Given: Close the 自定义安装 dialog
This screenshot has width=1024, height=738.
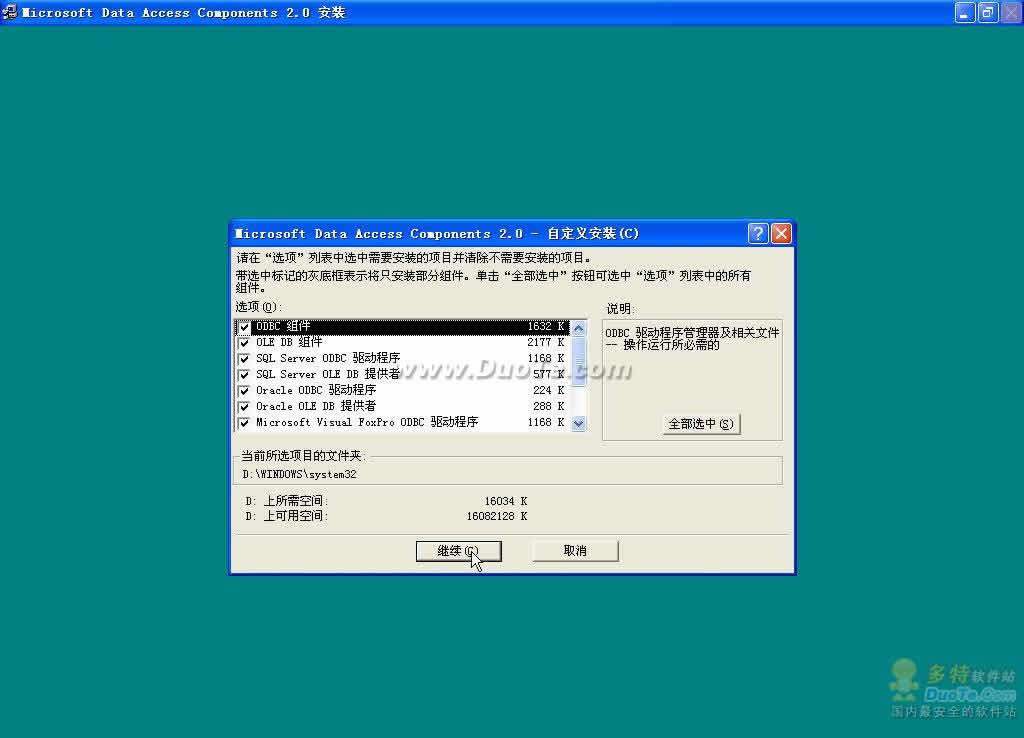Looking at the screenshot, I should click(781, 233).
